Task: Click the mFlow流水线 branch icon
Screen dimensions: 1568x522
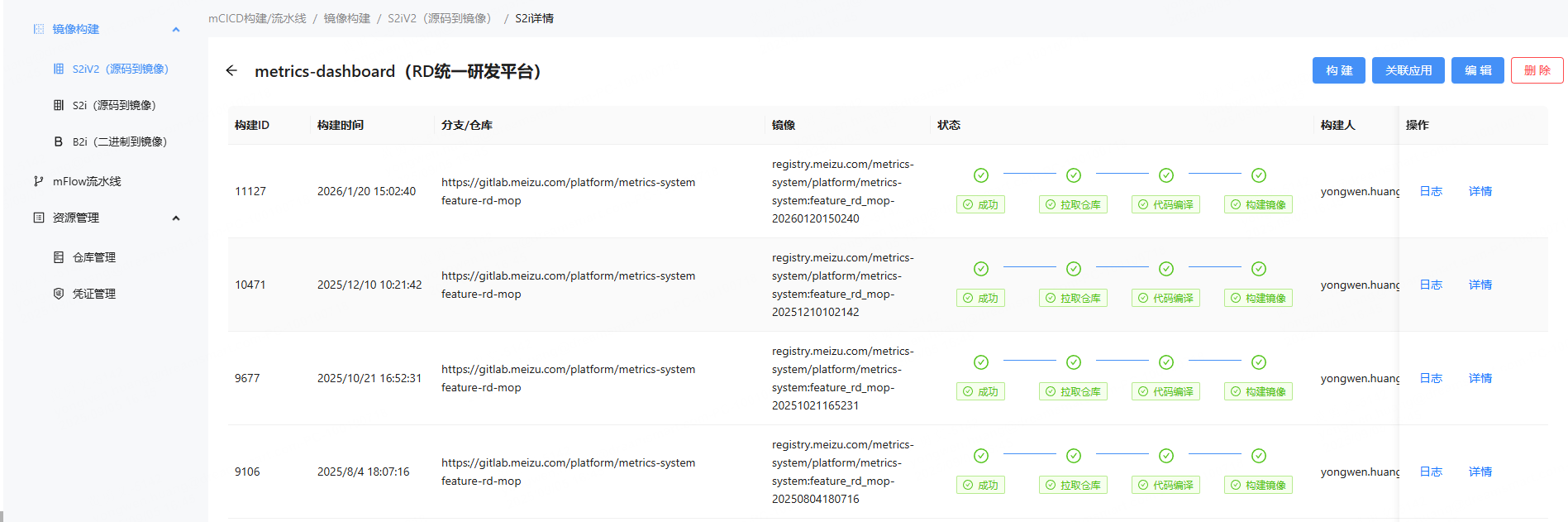Action: pos(39,181)
